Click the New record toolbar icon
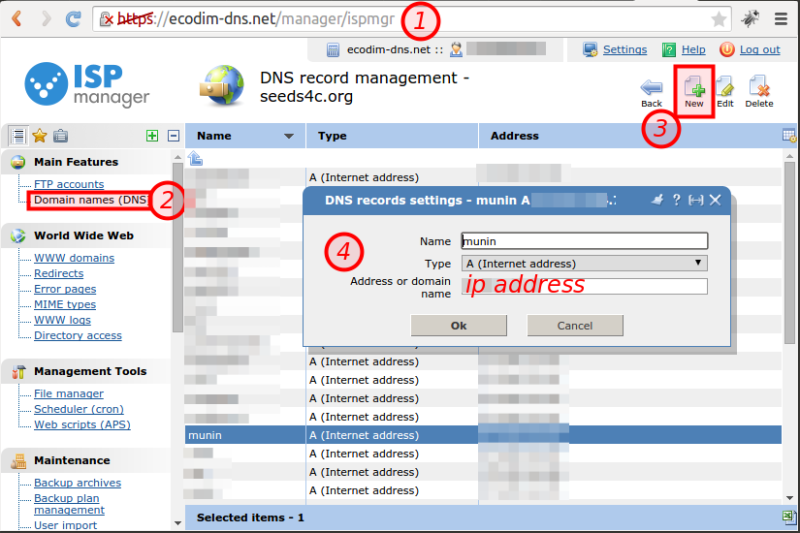This screenshot has width=800, height=533. pos(693,88)
